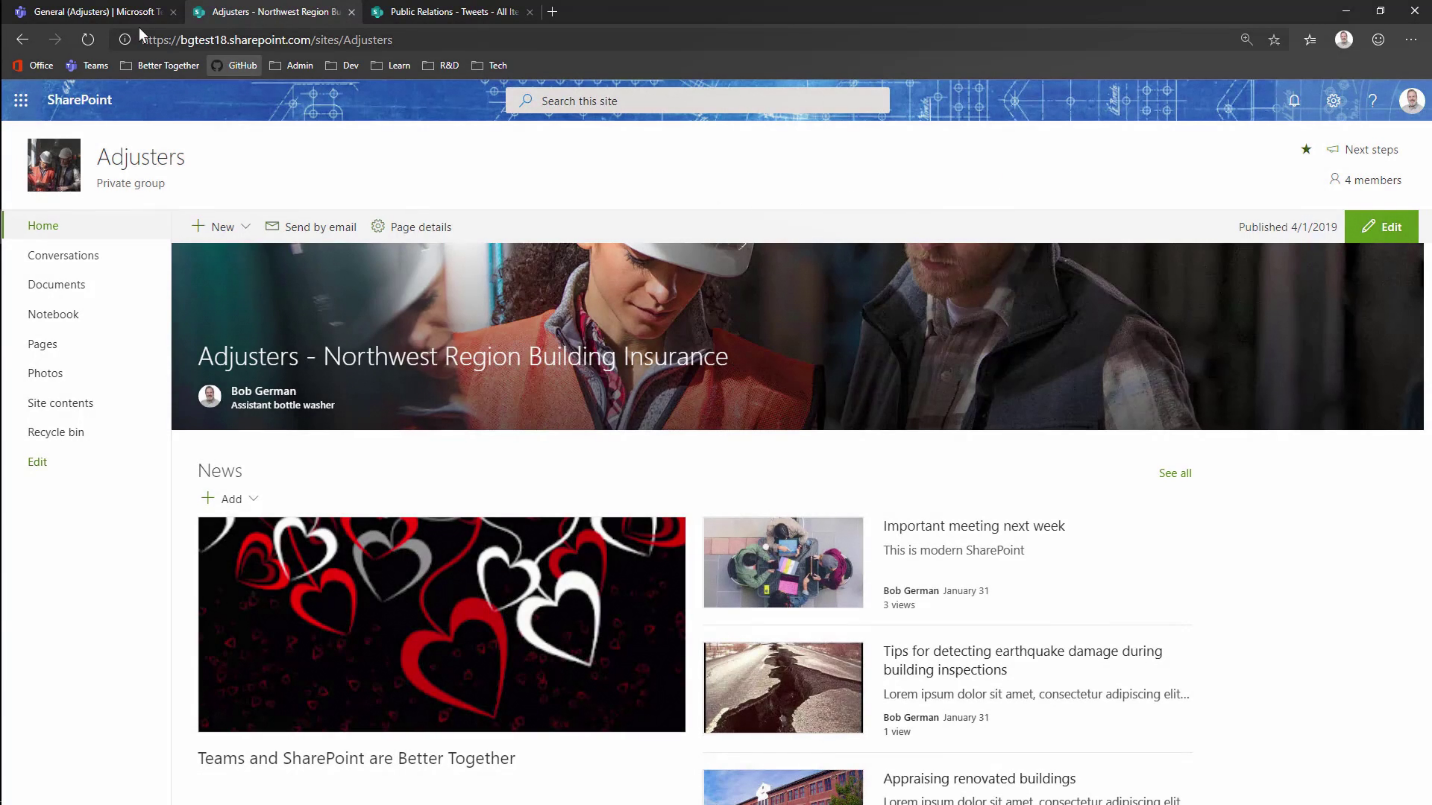Screen dimensions: 1432x805
Task: Reload the page with refresh icon
Action: (x=88, y=39)
